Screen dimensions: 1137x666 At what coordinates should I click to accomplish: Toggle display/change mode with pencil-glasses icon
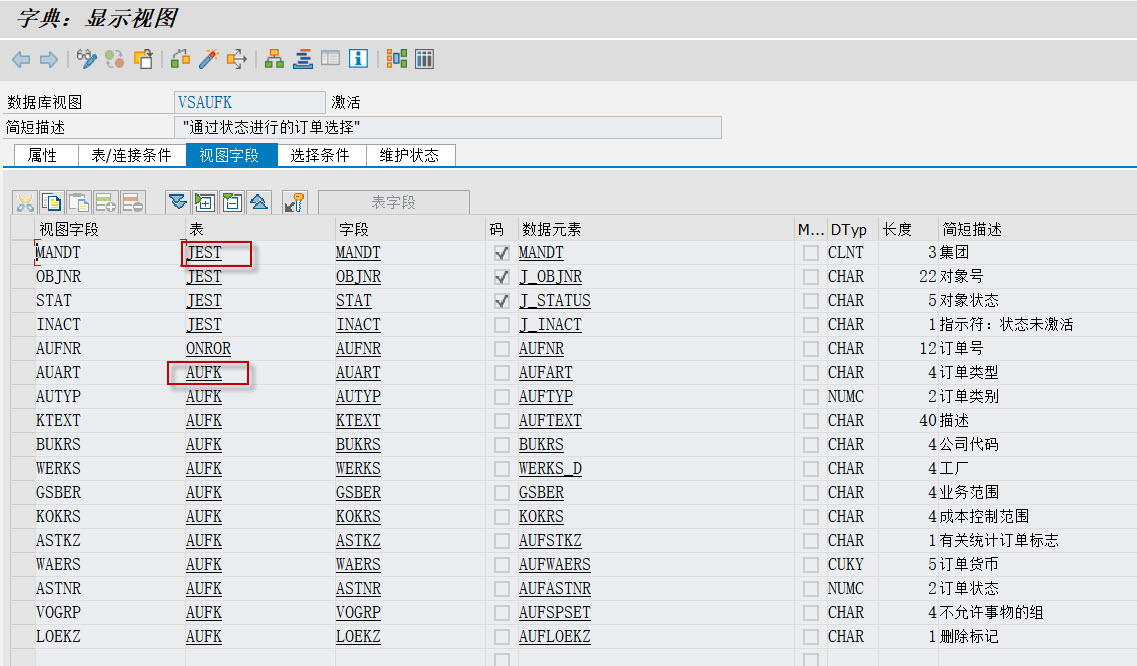[86, 58]
